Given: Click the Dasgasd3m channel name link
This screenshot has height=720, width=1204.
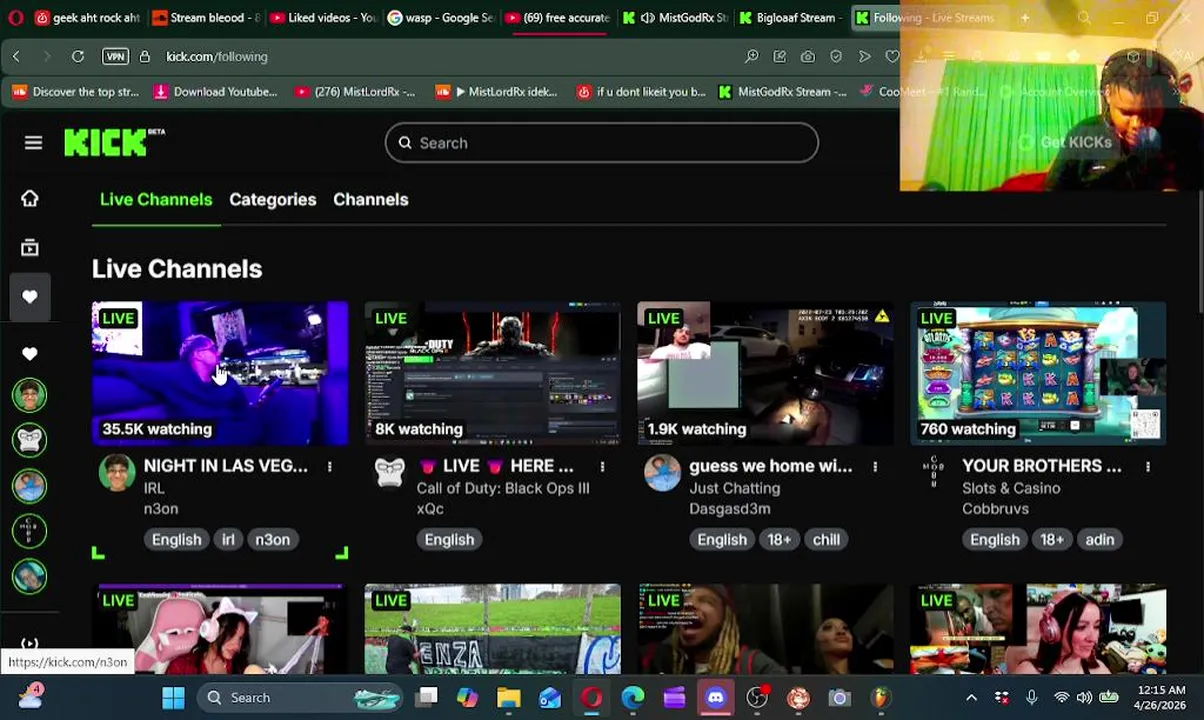Looking at the screenshot, I should click(x=730, y=508).
